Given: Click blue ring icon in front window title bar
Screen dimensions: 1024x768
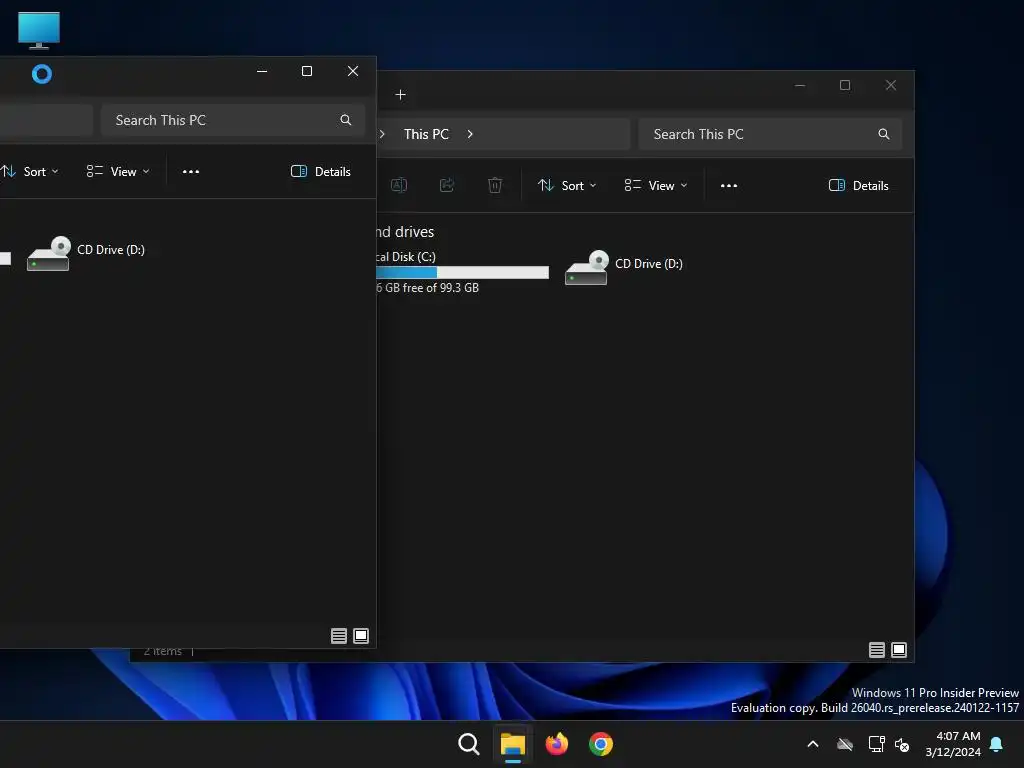Looking at the screenshot, I should pyautogui.click(x=42, y=74).
